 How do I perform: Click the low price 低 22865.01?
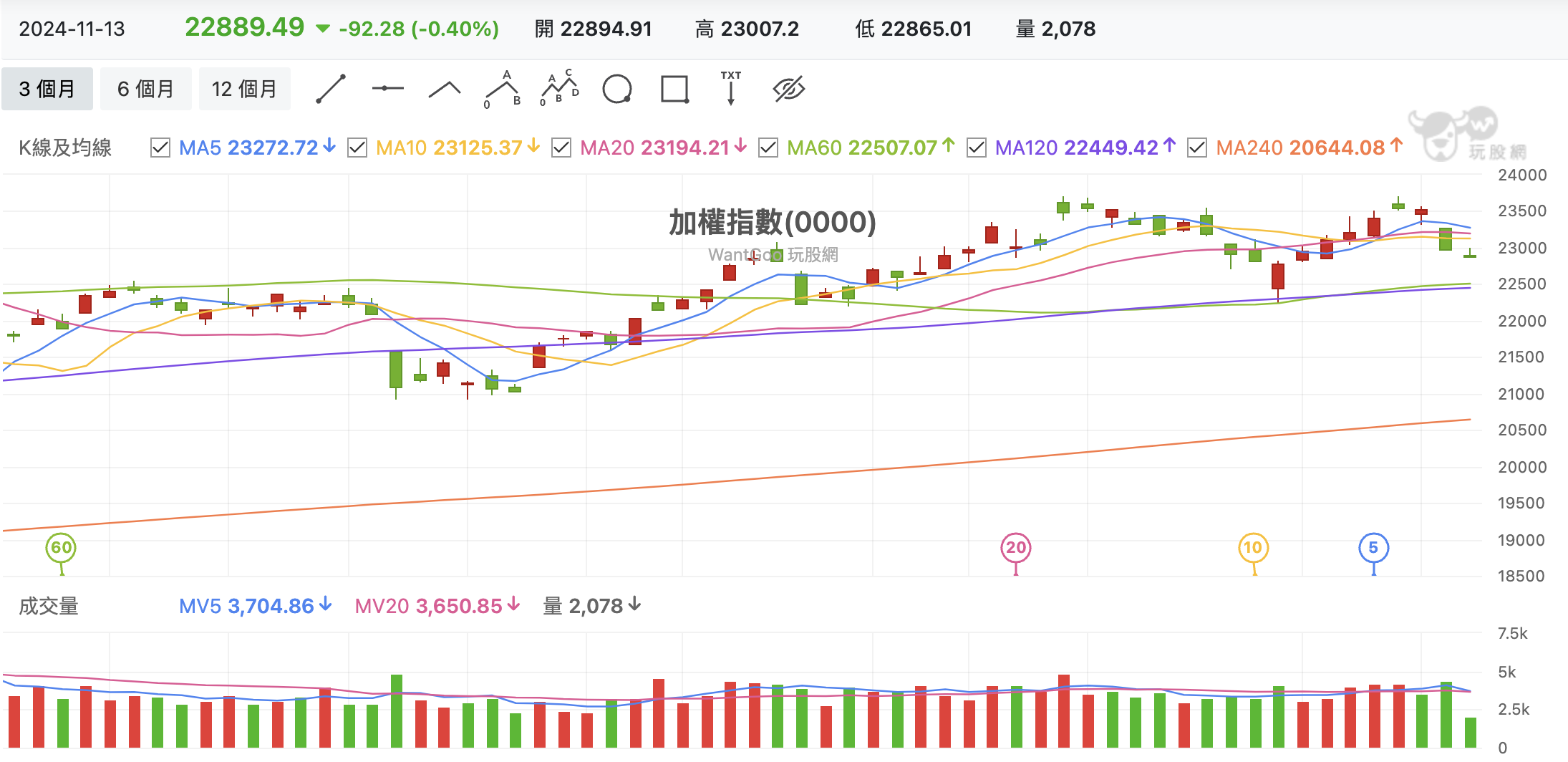click(914, 29)
